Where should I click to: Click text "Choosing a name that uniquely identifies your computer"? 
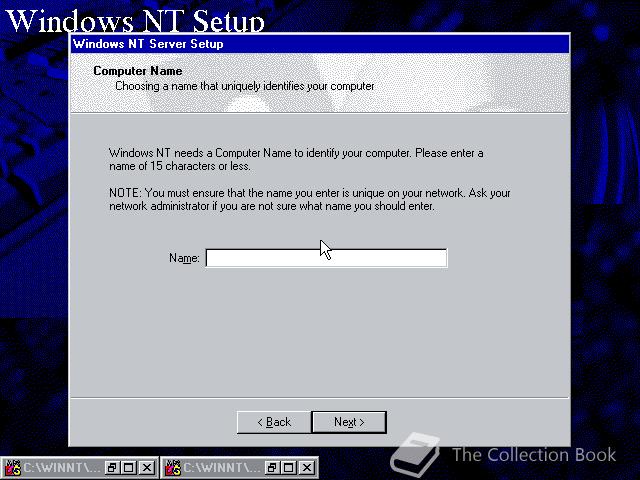pyautogui.click(x=244, y=87)
